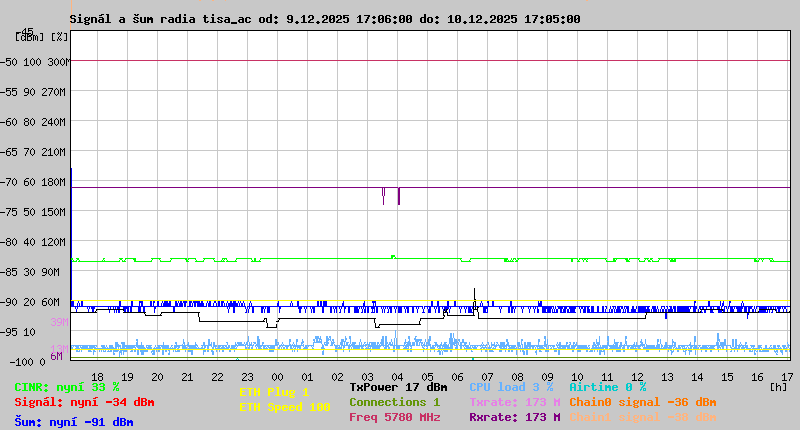Click the '-70 60 180M' y-axis label
800x430 pixels.
point(33,182)
